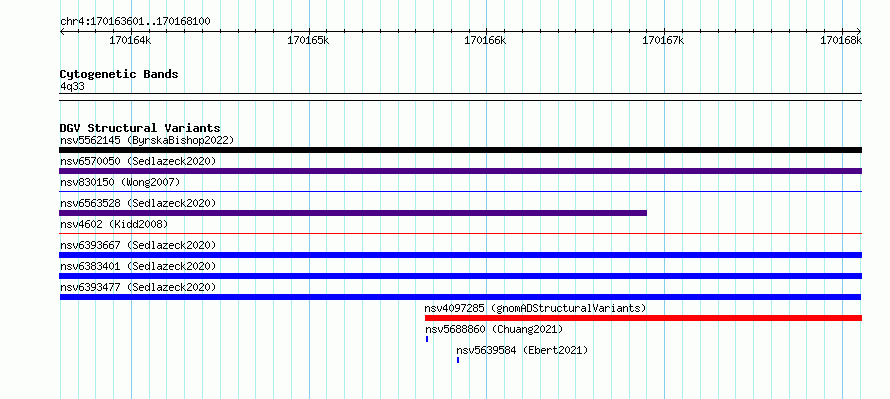Click the ruler's right end arrow
Screen dimensions: 890x399
click(x=859, y=31)
